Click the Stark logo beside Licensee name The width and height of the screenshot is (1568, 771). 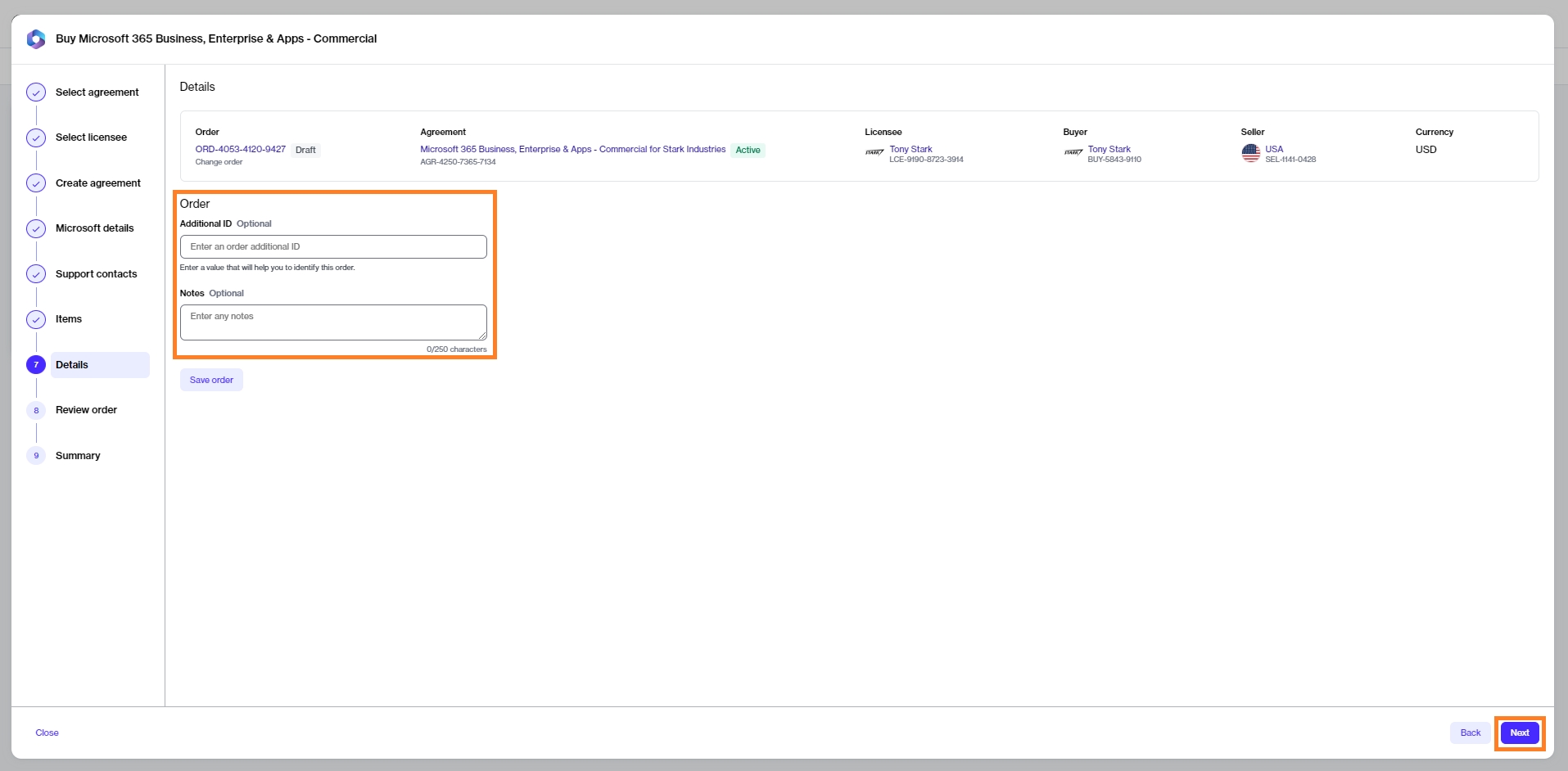coord(874,153)
